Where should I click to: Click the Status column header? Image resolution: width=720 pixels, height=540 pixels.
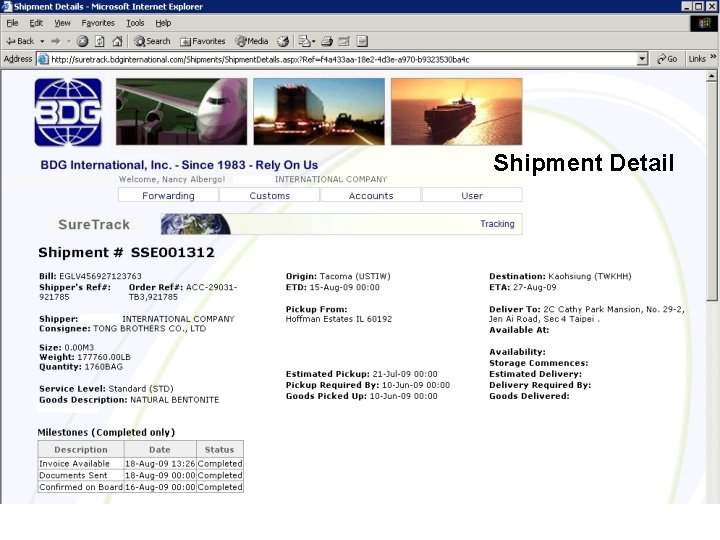(x=219, y=450)
